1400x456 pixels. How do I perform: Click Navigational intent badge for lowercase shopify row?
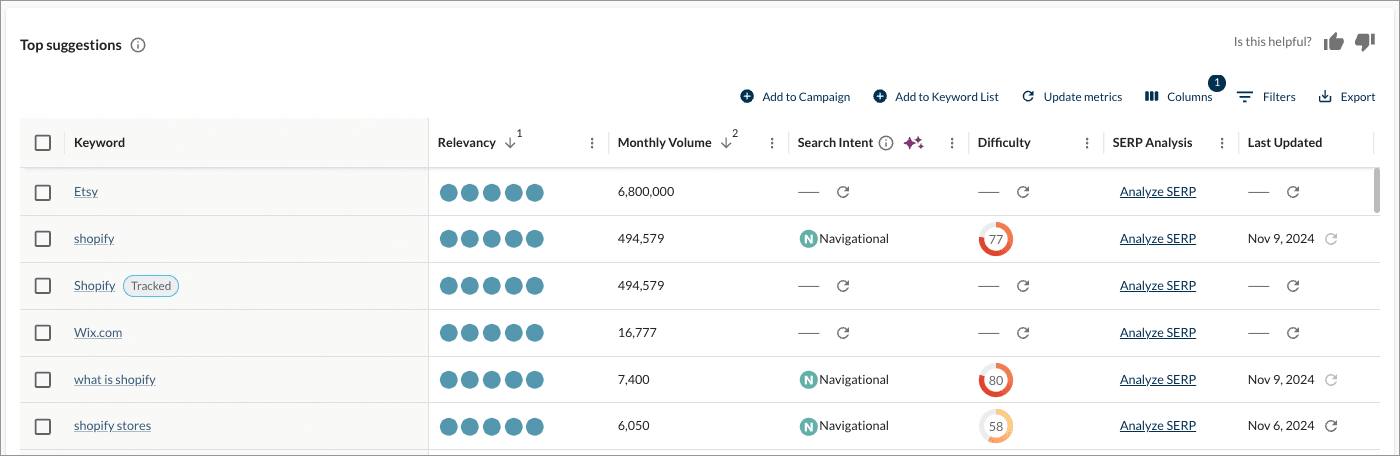[x=844, y=239]
